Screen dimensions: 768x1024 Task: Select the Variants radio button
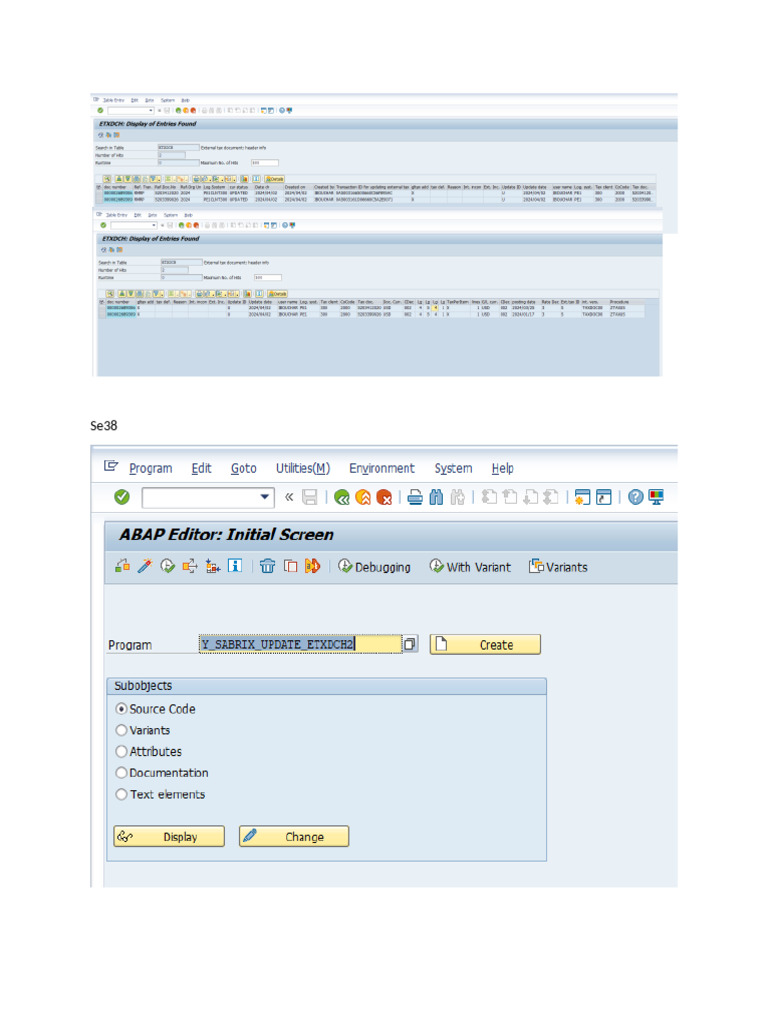(121, 730)
